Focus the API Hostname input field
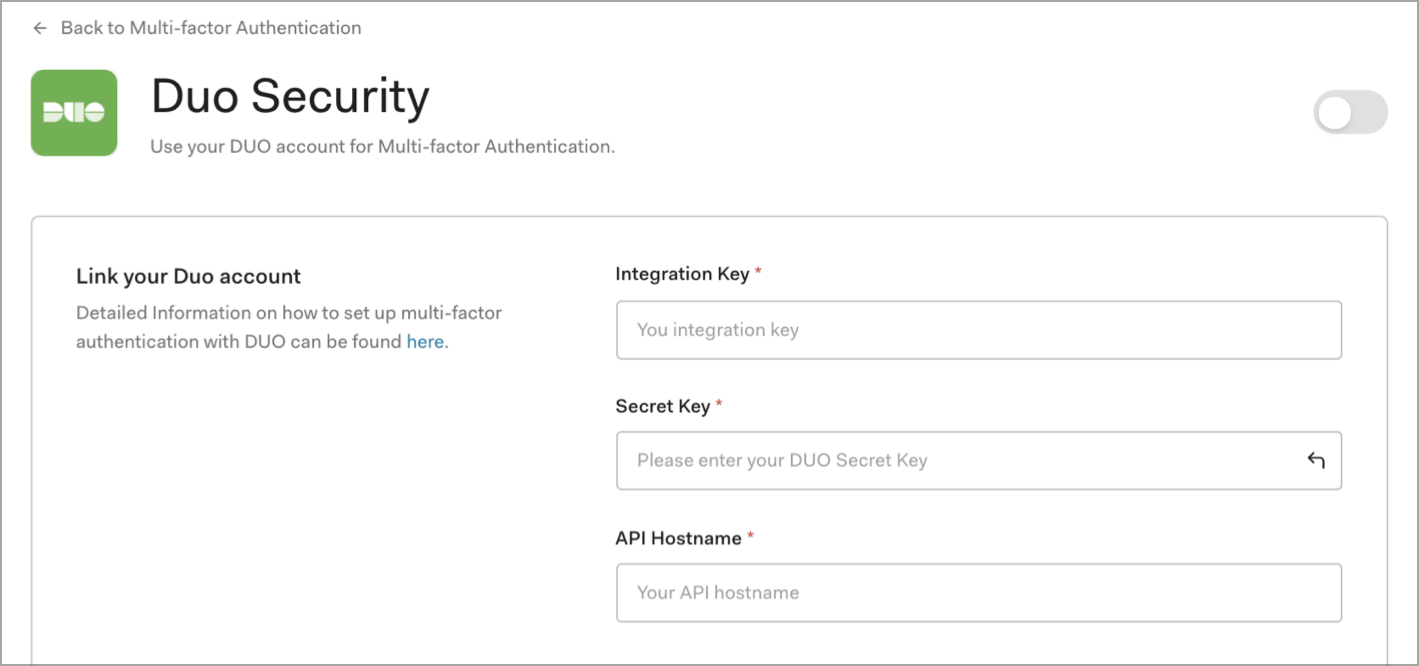 pyautogui.click(x=979, y=593)
